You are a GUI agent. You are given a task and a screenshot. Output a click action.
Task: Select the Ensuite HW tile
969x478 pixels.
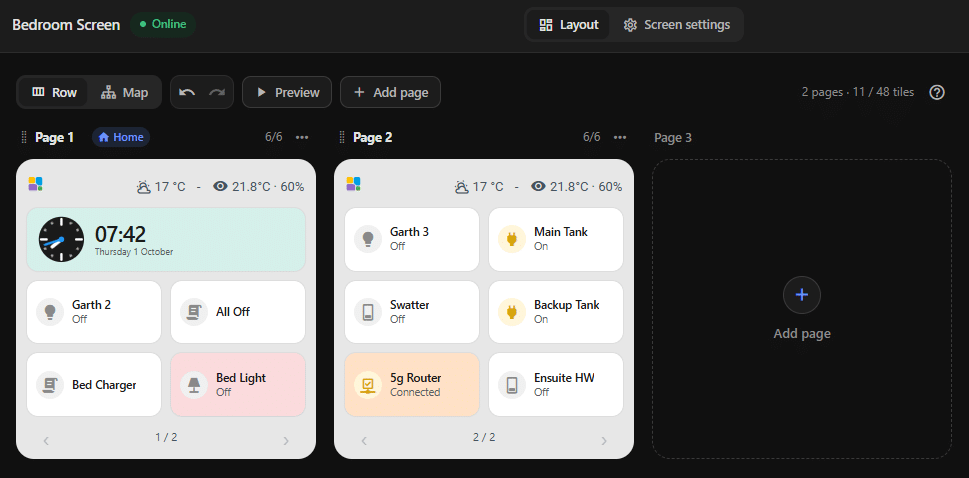click(556, 385)
